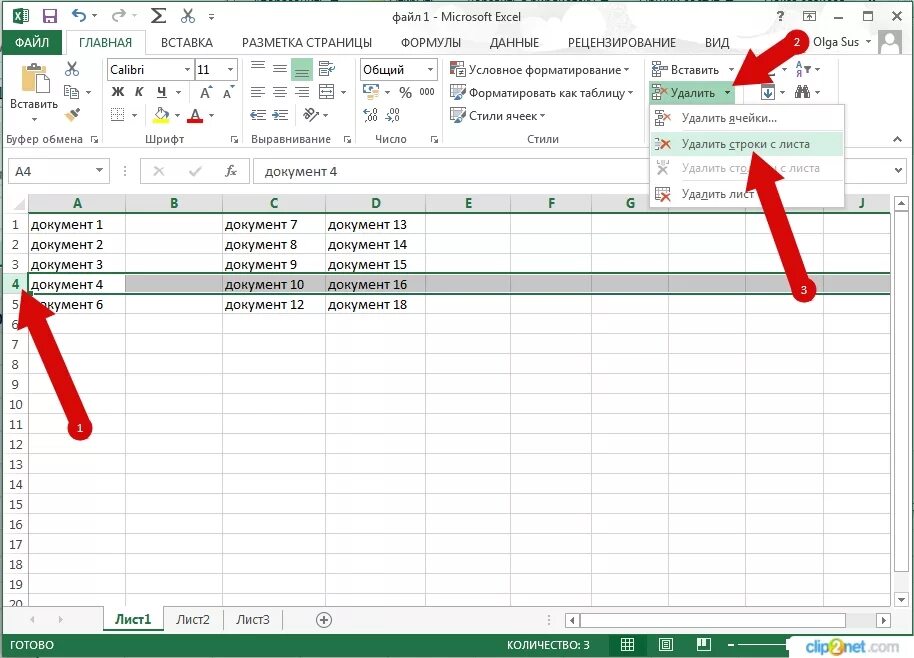Open Условное форматирование menu
This screenshot has height=658, width=914.
coord(540,69)
